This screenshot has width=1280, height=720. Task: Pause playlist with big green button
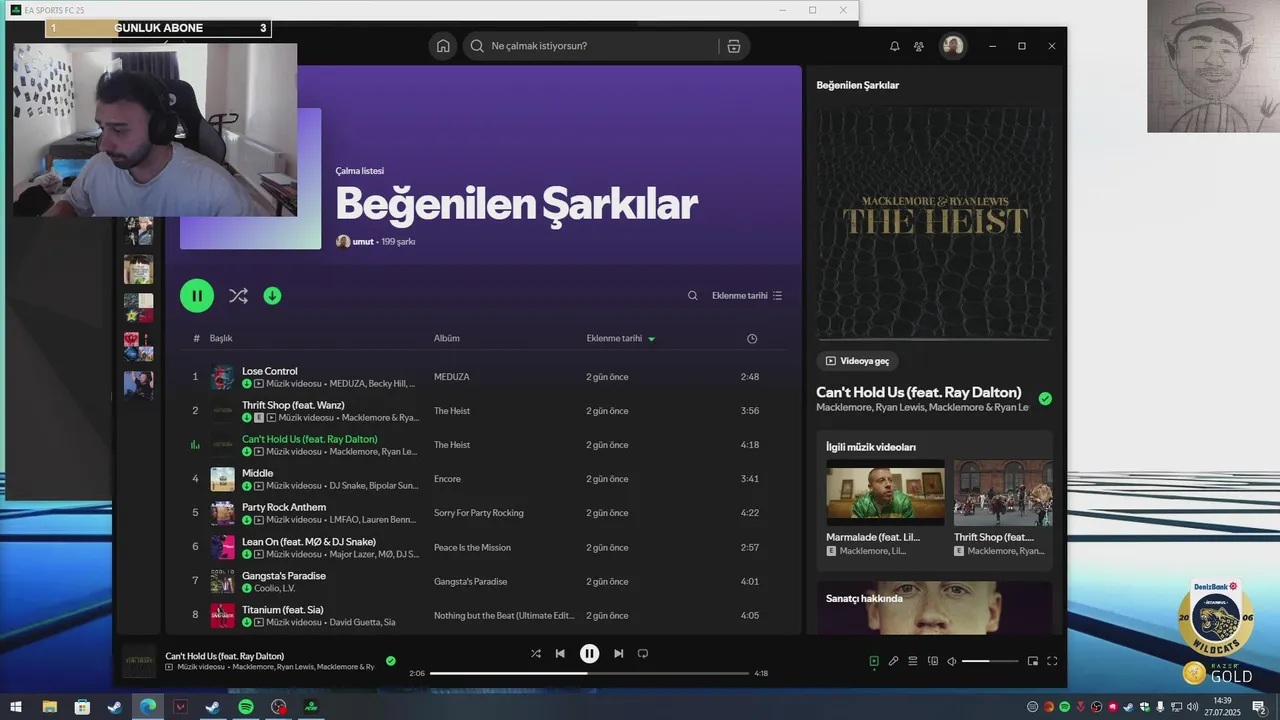(197, 295)
